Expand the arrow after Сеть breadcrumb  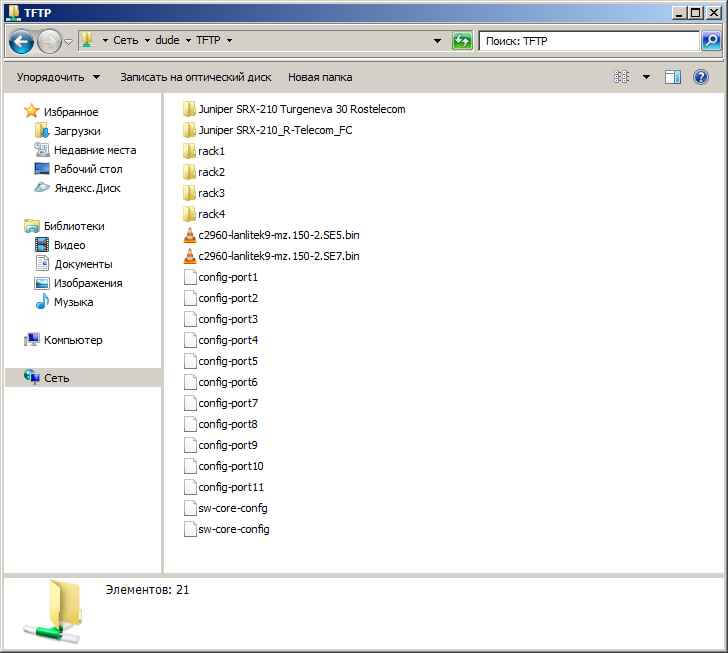[x=147, y=41]
